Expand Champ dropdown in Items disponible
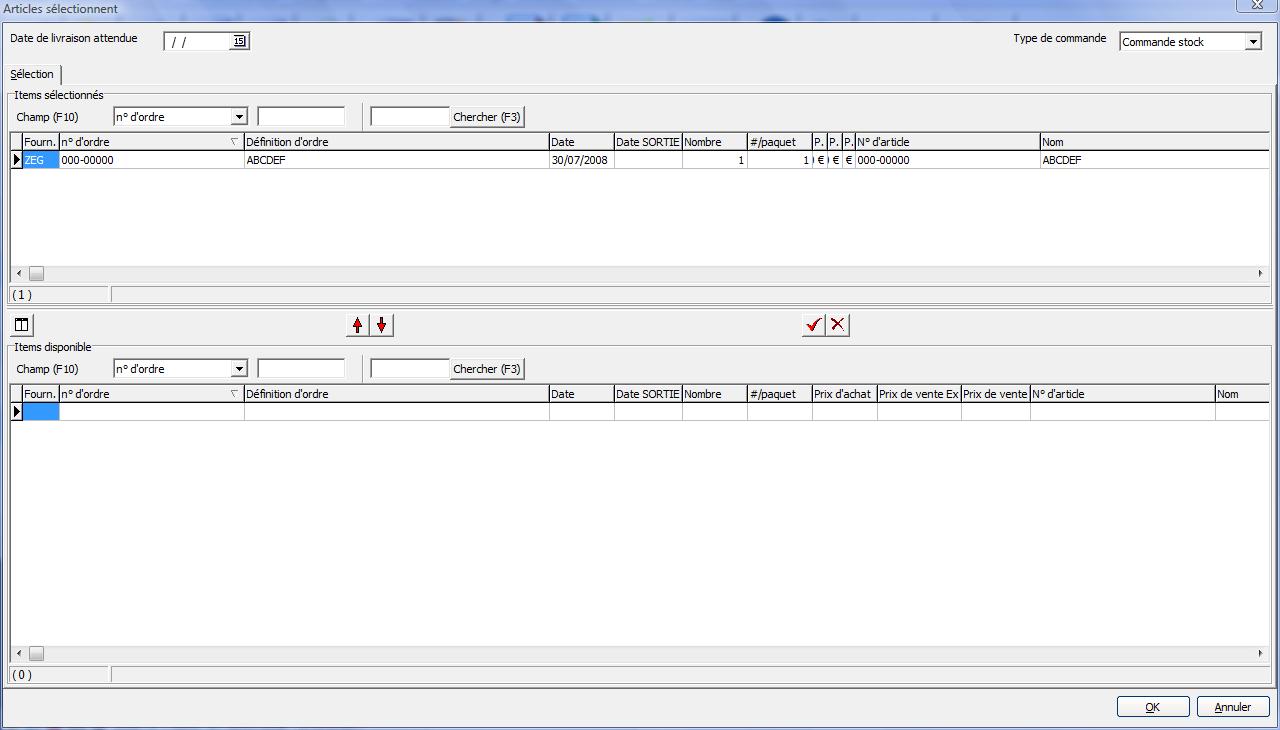This screenshot has height=730, width=1280. tap(238, 369)
